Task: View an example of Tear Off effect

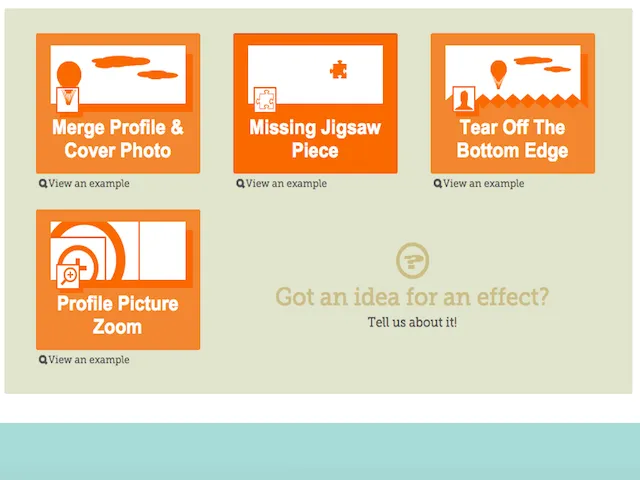Action: coord(483,184)
